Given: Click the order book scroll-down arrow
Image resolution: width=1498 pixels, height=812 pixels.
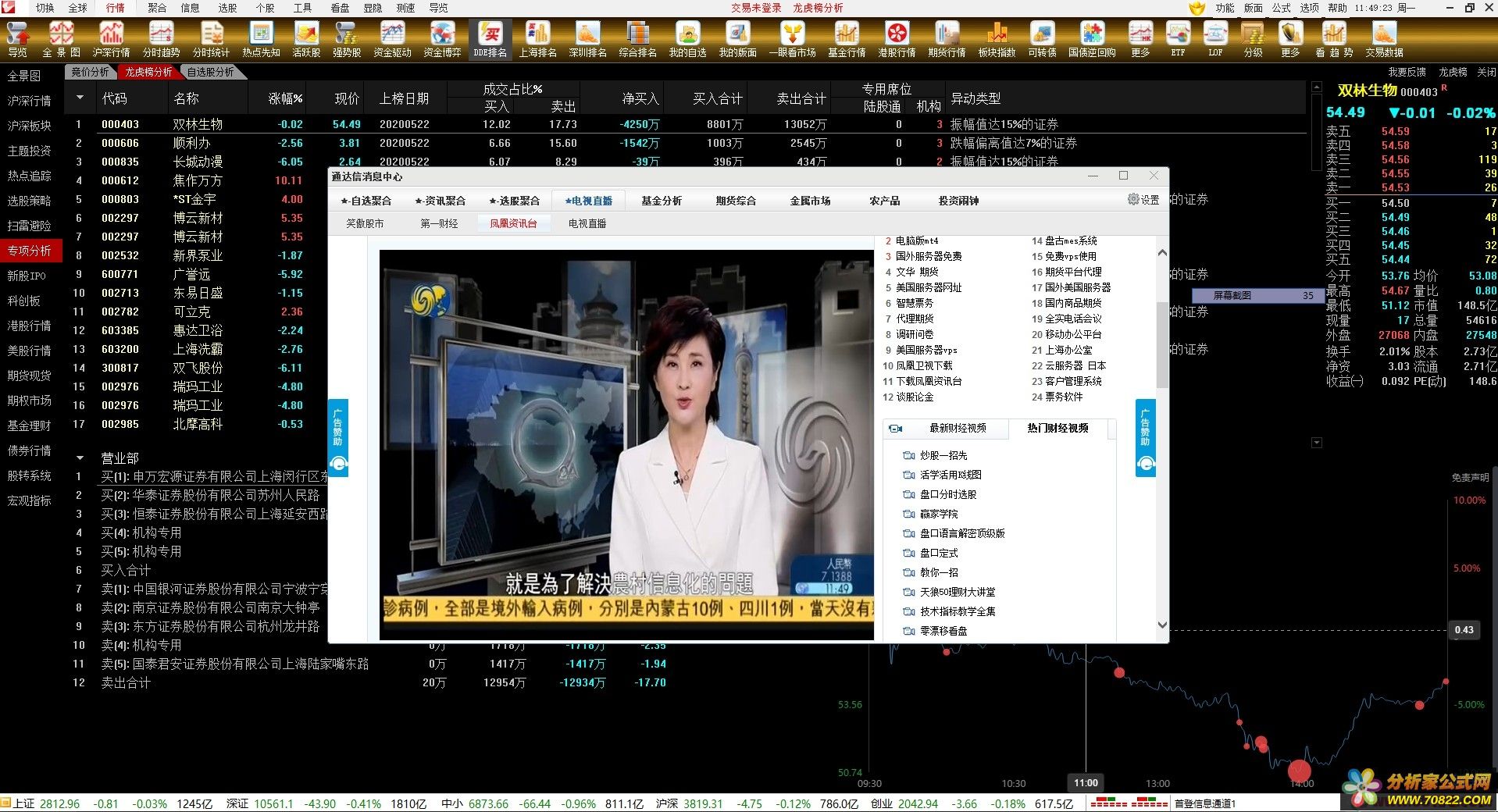Looking at the screenshot, I should click(x=1317, y=443).
